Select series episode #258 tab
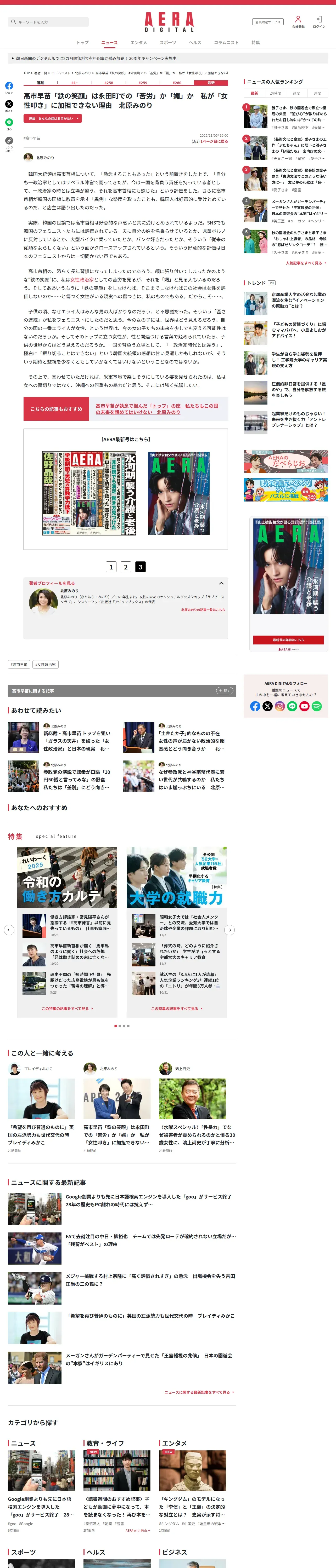The height and width of the screenshot is (1568, 336). 109,83
